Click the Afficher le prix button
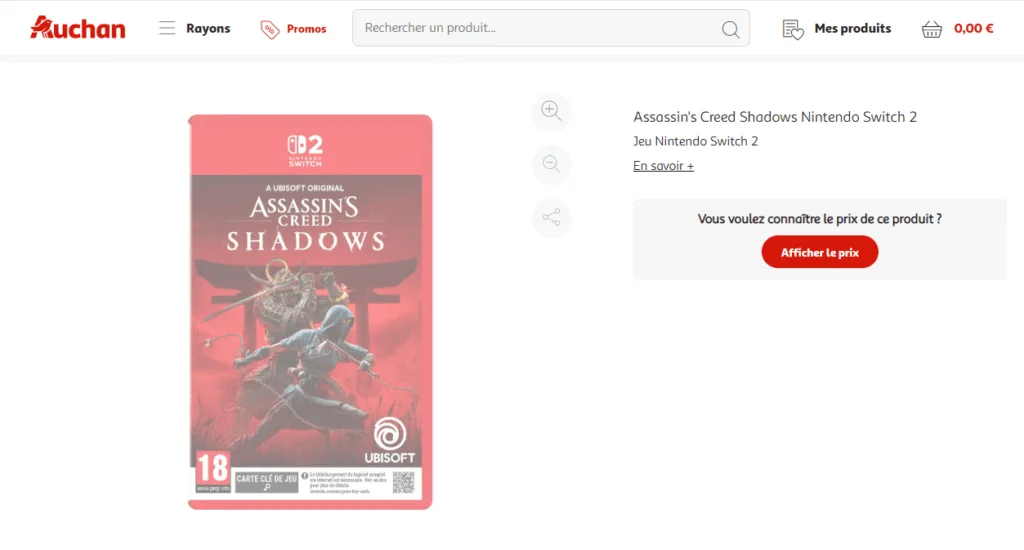This screenshot has height=550, width=1024. (x=820, y=252)
